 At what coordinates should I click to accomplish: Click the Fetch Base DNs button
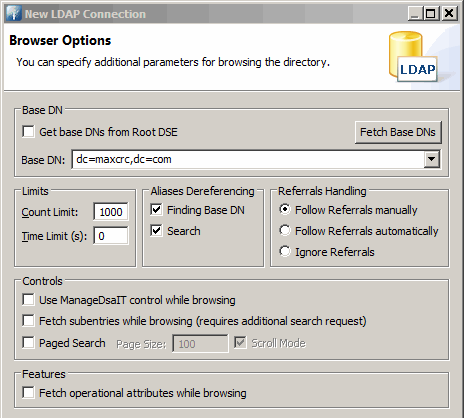point(398,132)
